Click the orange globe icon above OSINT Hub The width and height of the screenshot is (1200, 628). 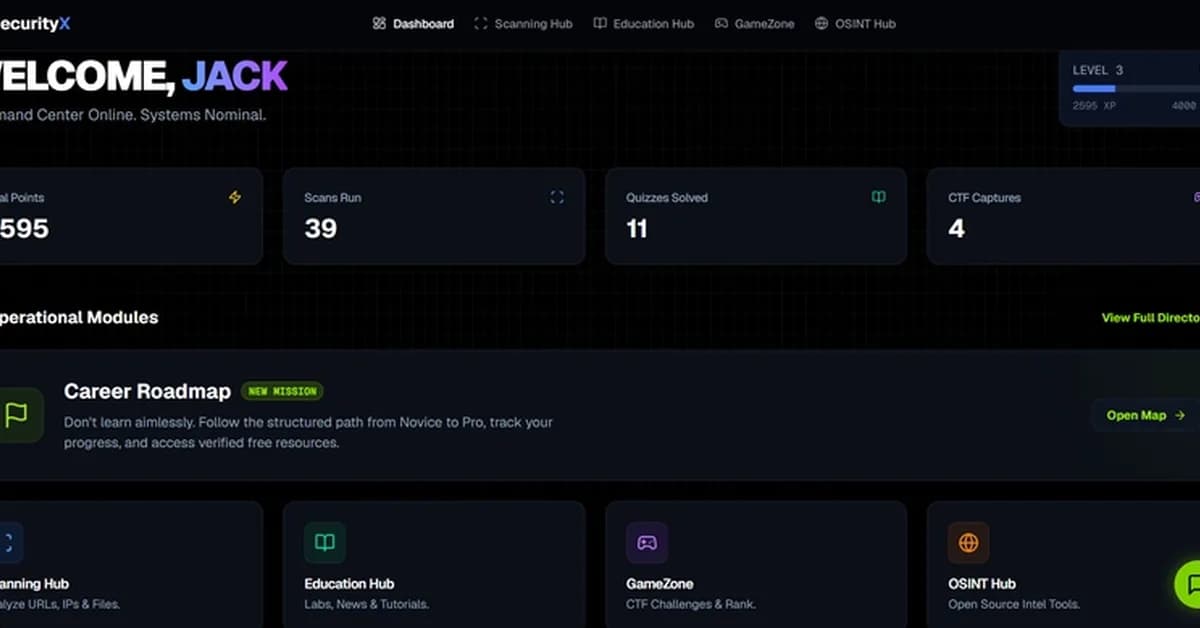(969, 543)
